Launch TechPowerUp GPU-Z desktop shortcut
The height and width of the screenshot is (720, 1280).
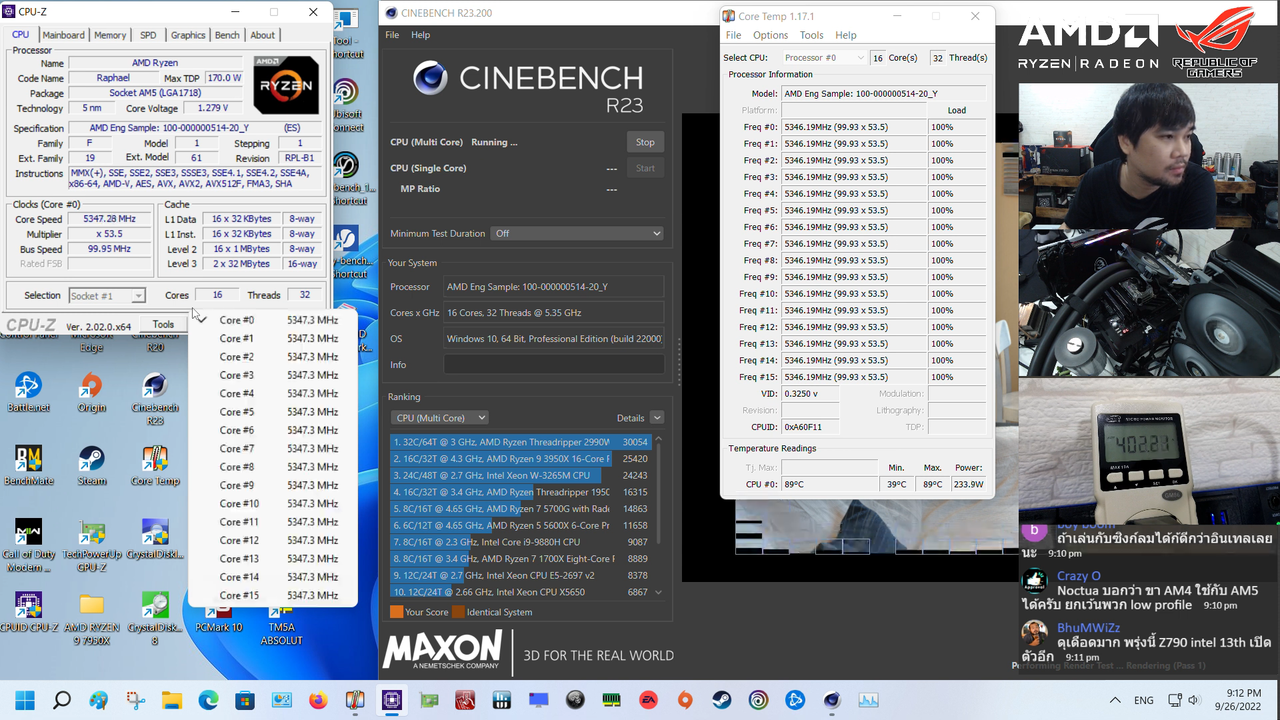[x=92, y=534]
